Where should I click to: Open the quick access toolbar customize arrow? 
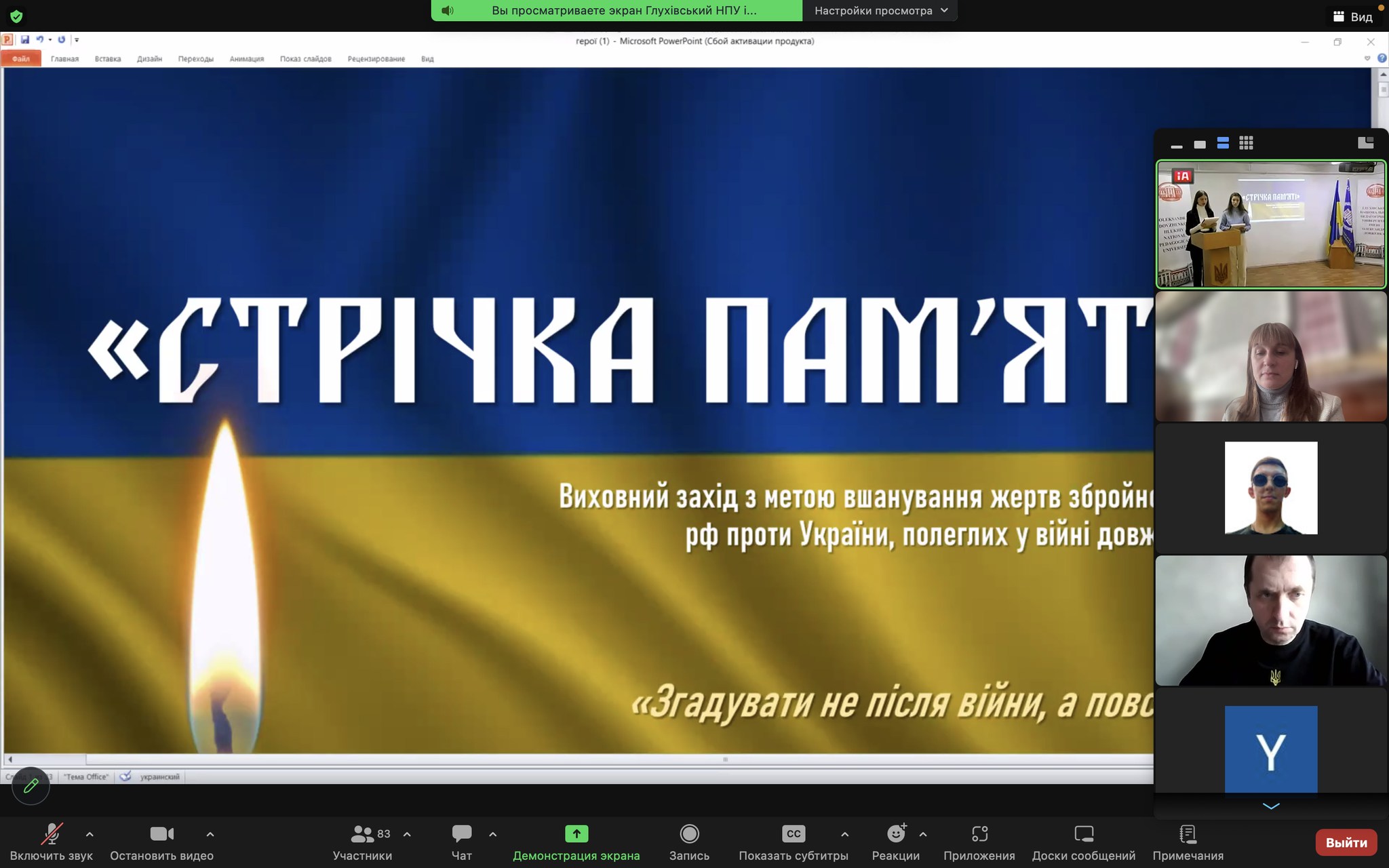point(77,41)
